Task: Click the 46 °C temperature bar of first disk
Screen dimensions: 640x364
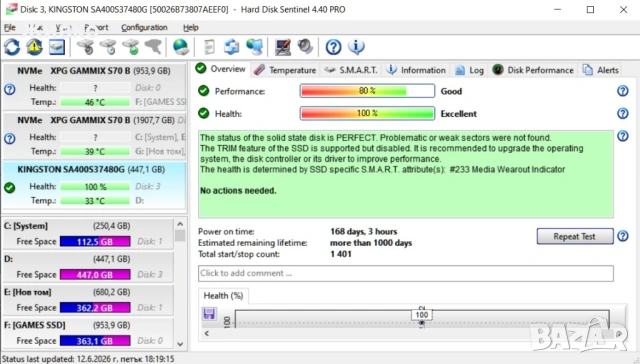Action: [95, 102]
